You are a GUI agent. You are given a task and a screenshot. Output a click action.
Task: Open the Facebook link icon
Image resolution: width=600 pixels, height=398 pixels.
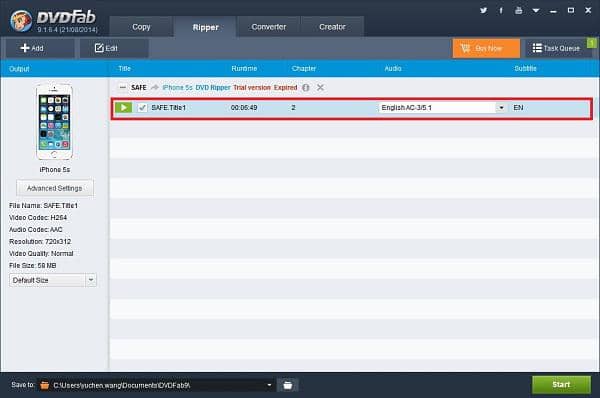coord(501,10)
